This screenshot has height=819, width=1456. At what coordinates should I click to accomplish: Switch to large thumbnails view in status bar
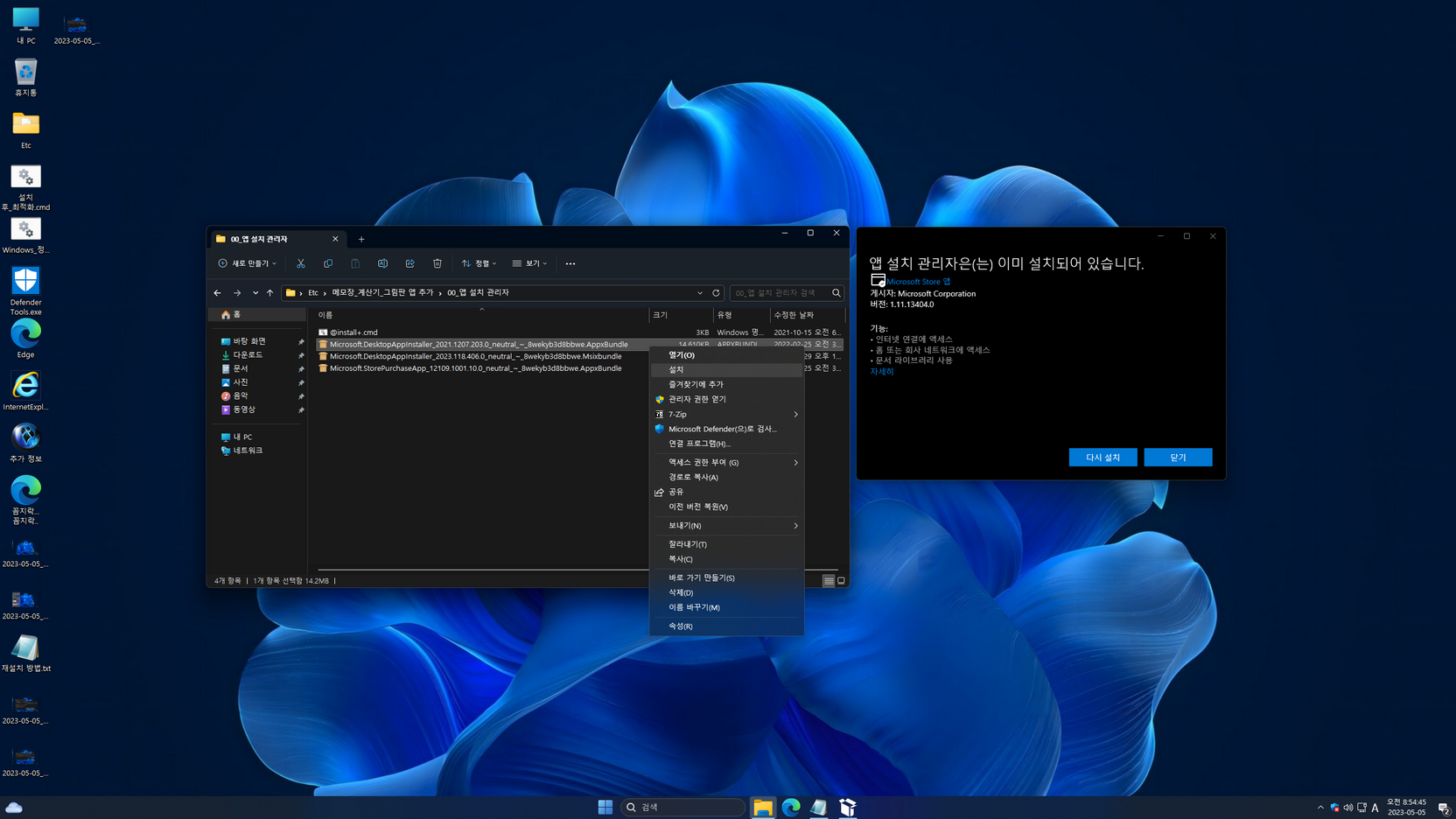click(x=841, y=581)
